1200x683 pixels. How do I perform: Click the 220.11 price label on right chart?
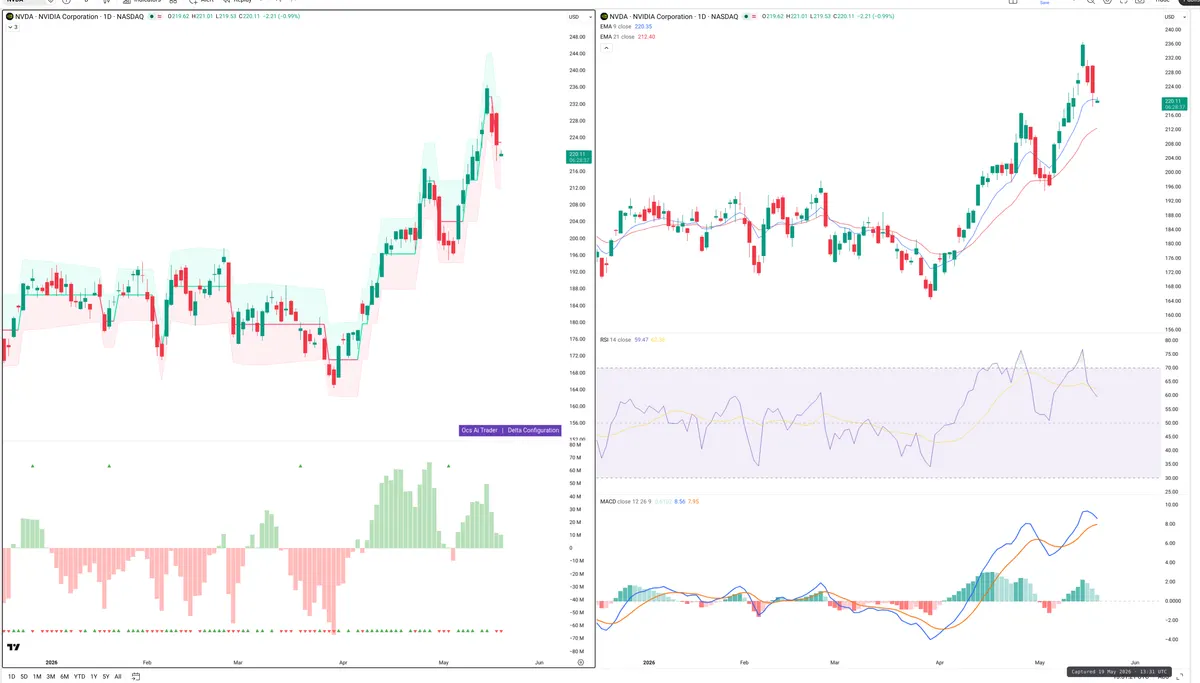click(1173, 102)
